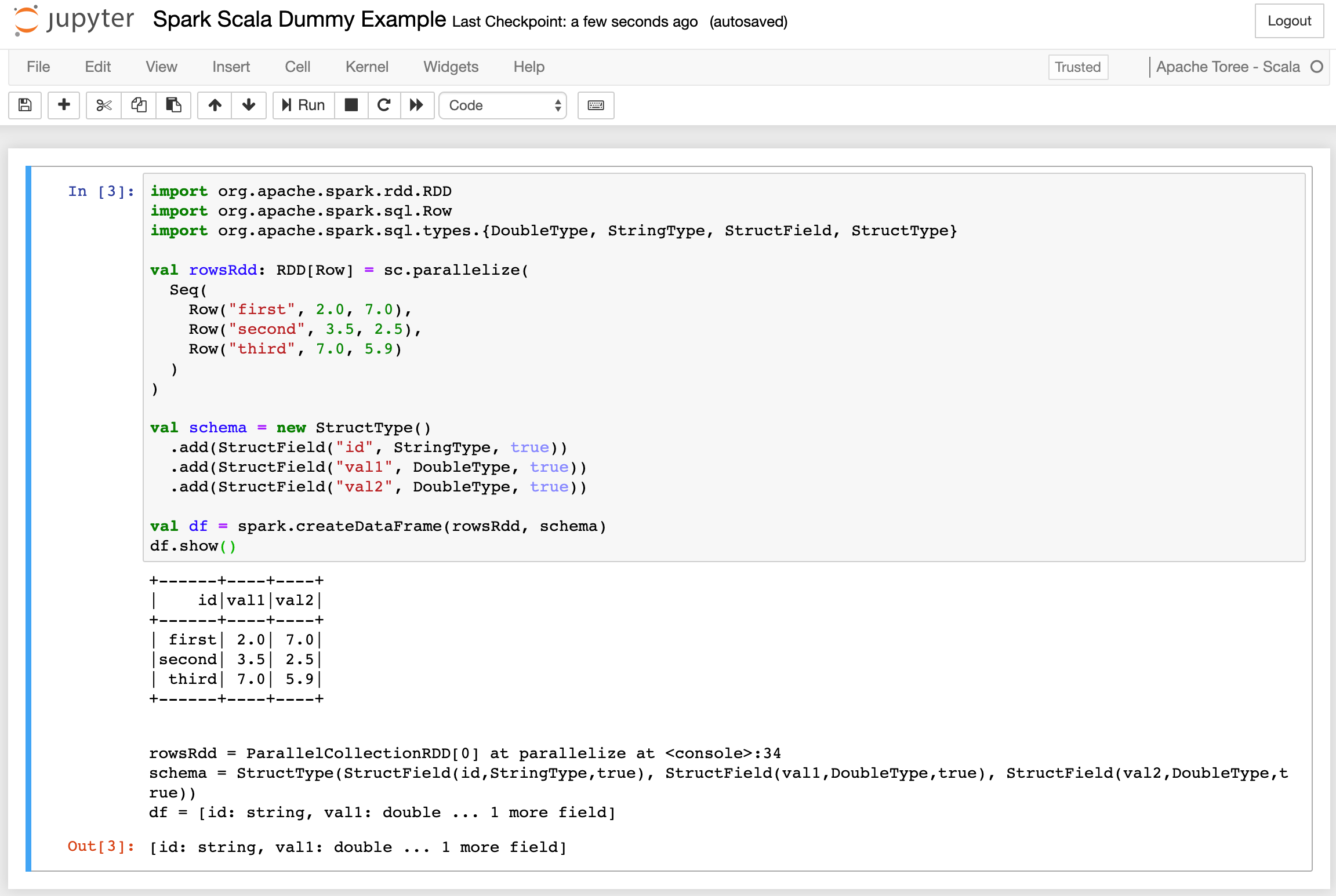This screenshot has height=896, width=1336.
Task: Open the Widgets menu
Action: pyautogui.click(x=451, y=67)
